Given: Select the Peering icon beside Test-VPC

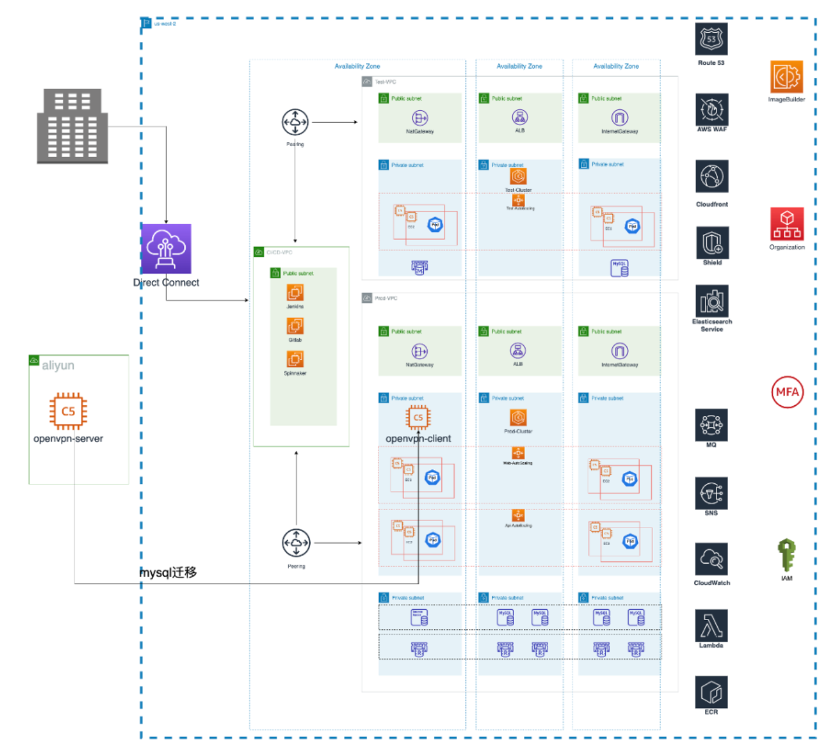Looking at the screenshot, I should tap(295, 122).
